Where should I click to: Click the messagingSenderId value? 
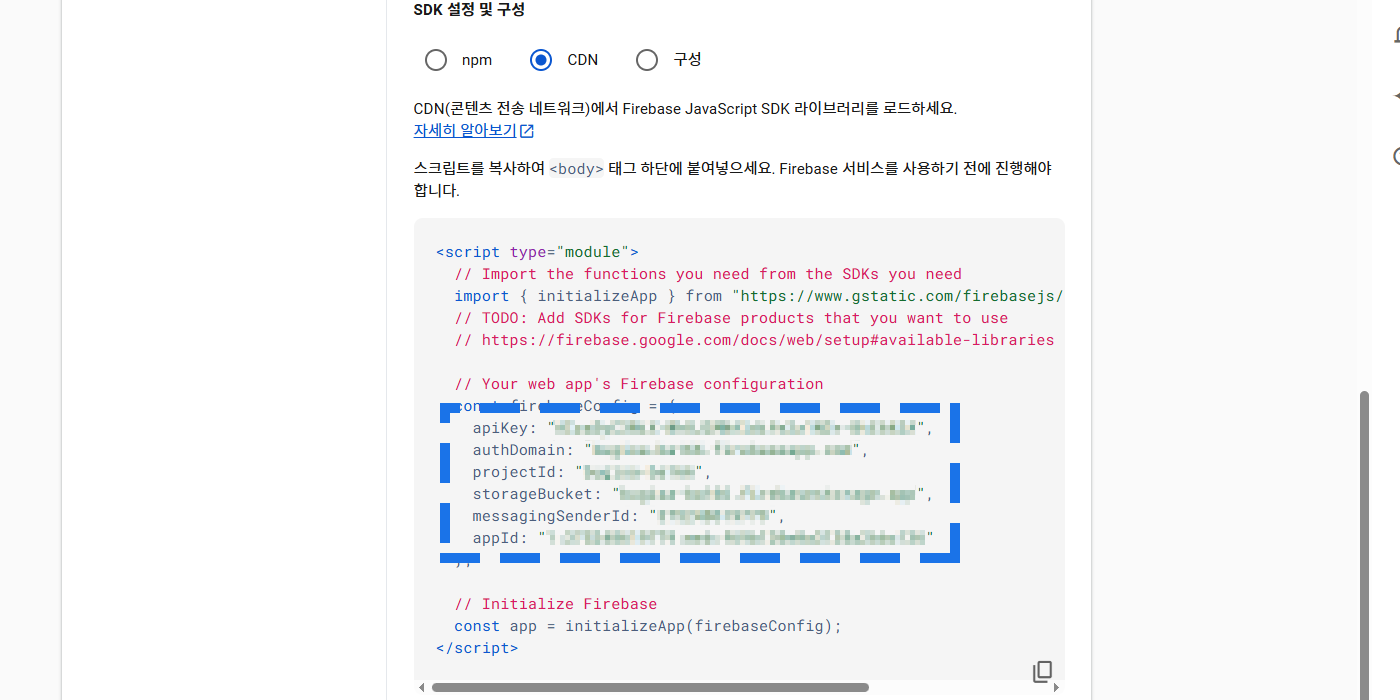click(x=717, y=516)
